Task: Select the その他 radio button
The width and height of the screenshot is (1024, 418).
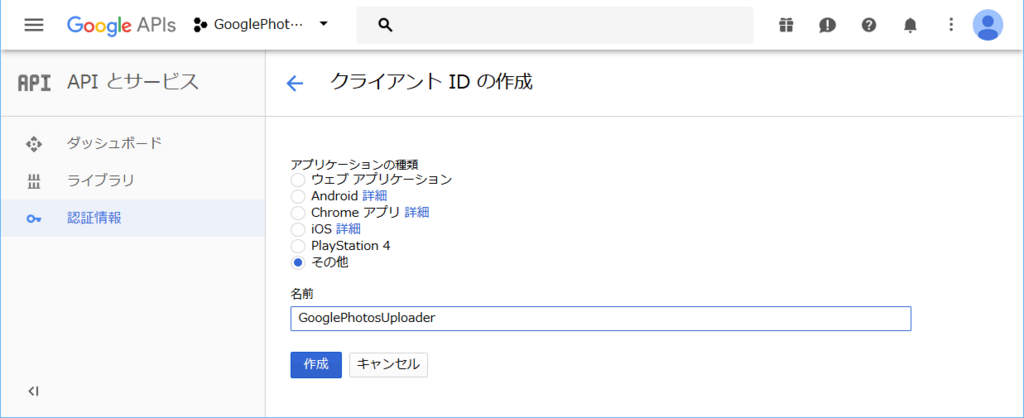Action: point(298,263)
